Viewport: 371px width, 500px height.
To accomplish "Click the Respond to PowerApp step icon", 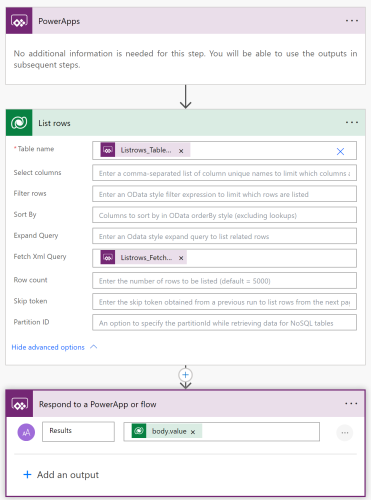I will [19, 404].
